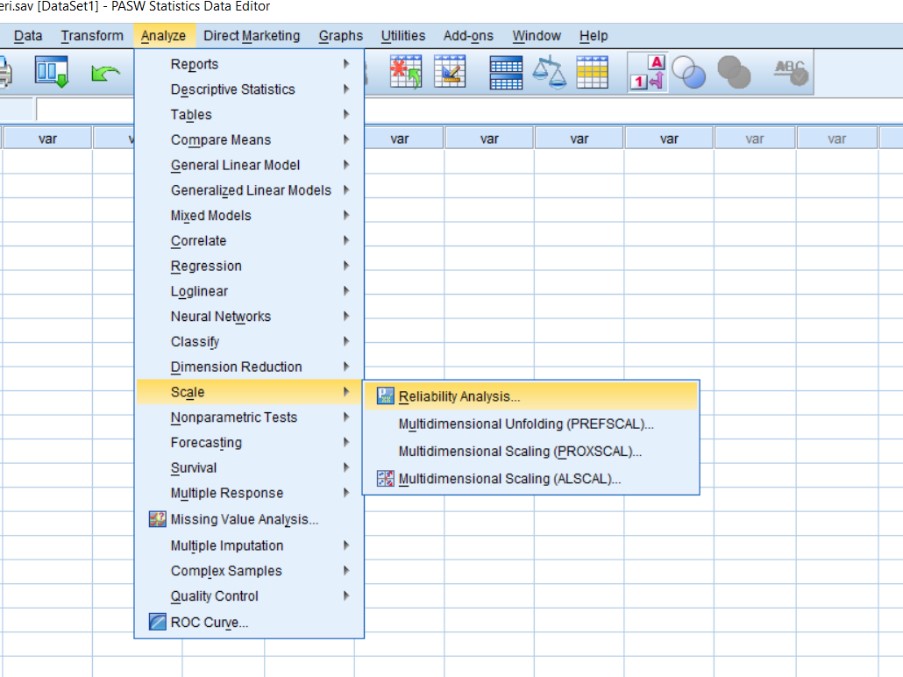Open the Graphs menu
The width and height of the screenshot is (903, 677).
[340, 36]
